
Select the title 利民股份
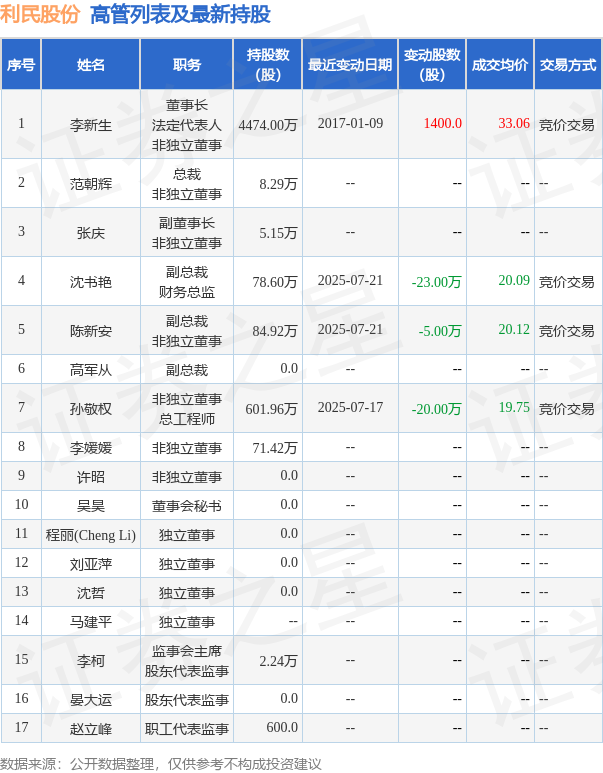click(40, 14)
